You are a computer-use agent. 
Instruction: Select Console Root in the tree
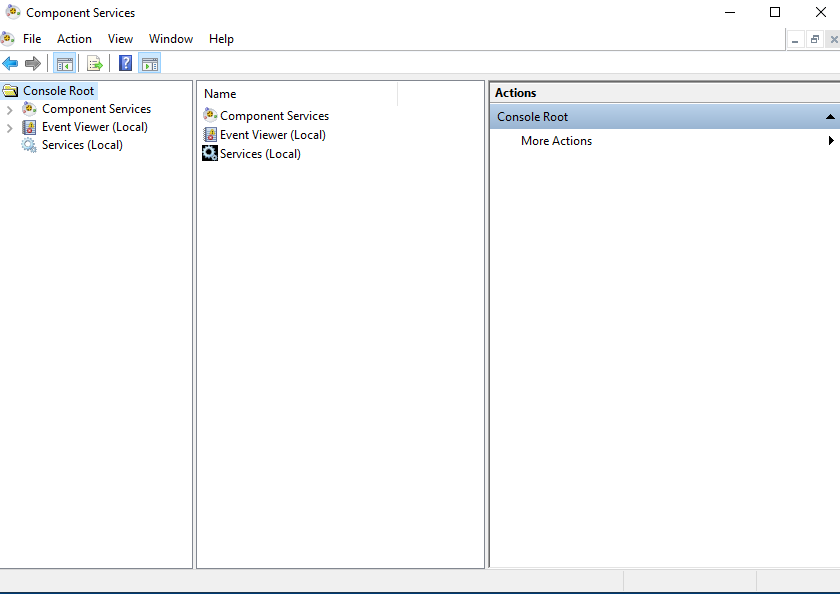coord(58,91)
